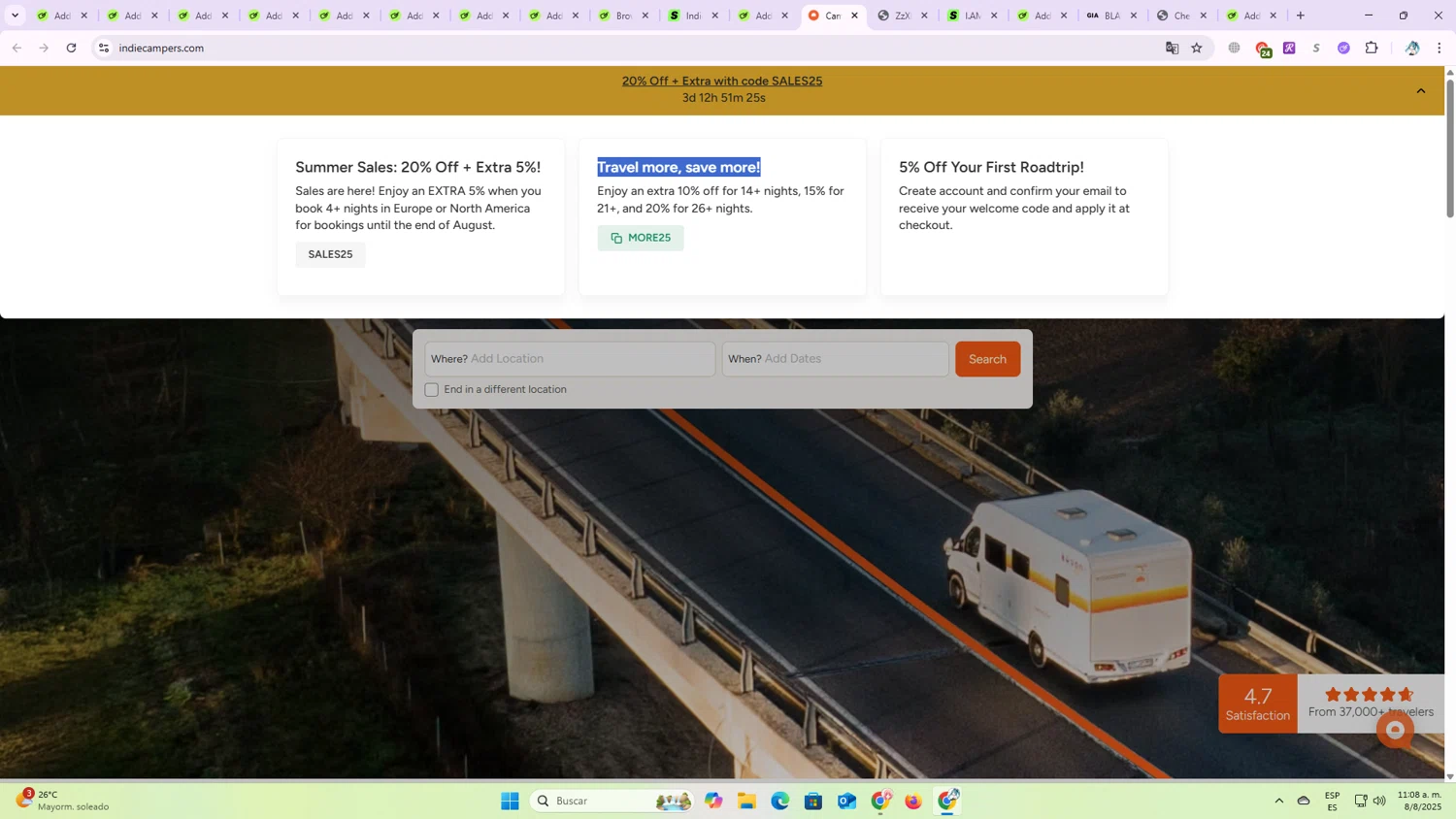The width and height of the screenshot is (1456, 819).
Task: Open the globe extension icon in toolbar
Action: [x=1234, y=48]
